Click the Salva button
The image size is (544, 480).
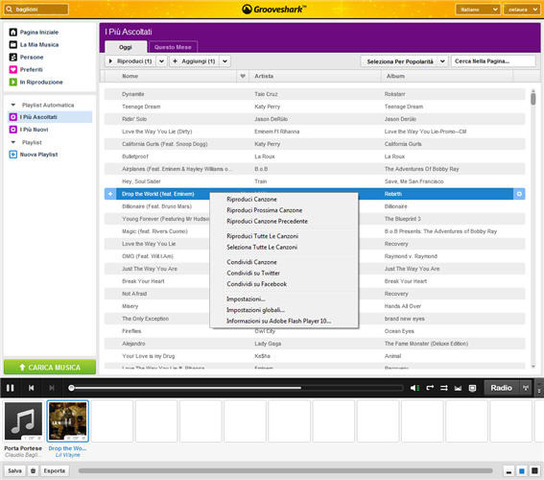click(15, 471)
